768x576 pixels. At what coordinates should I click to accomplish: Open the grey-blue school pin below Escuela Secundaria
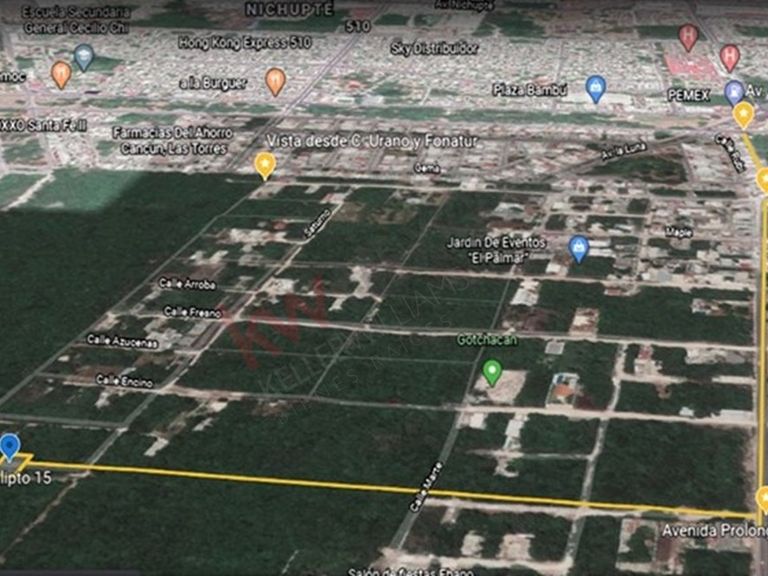pyautogui.click(x=84, y=57)
